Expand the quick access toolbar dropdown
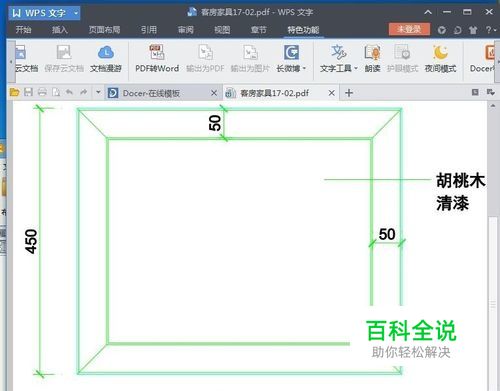 point(98,92)
